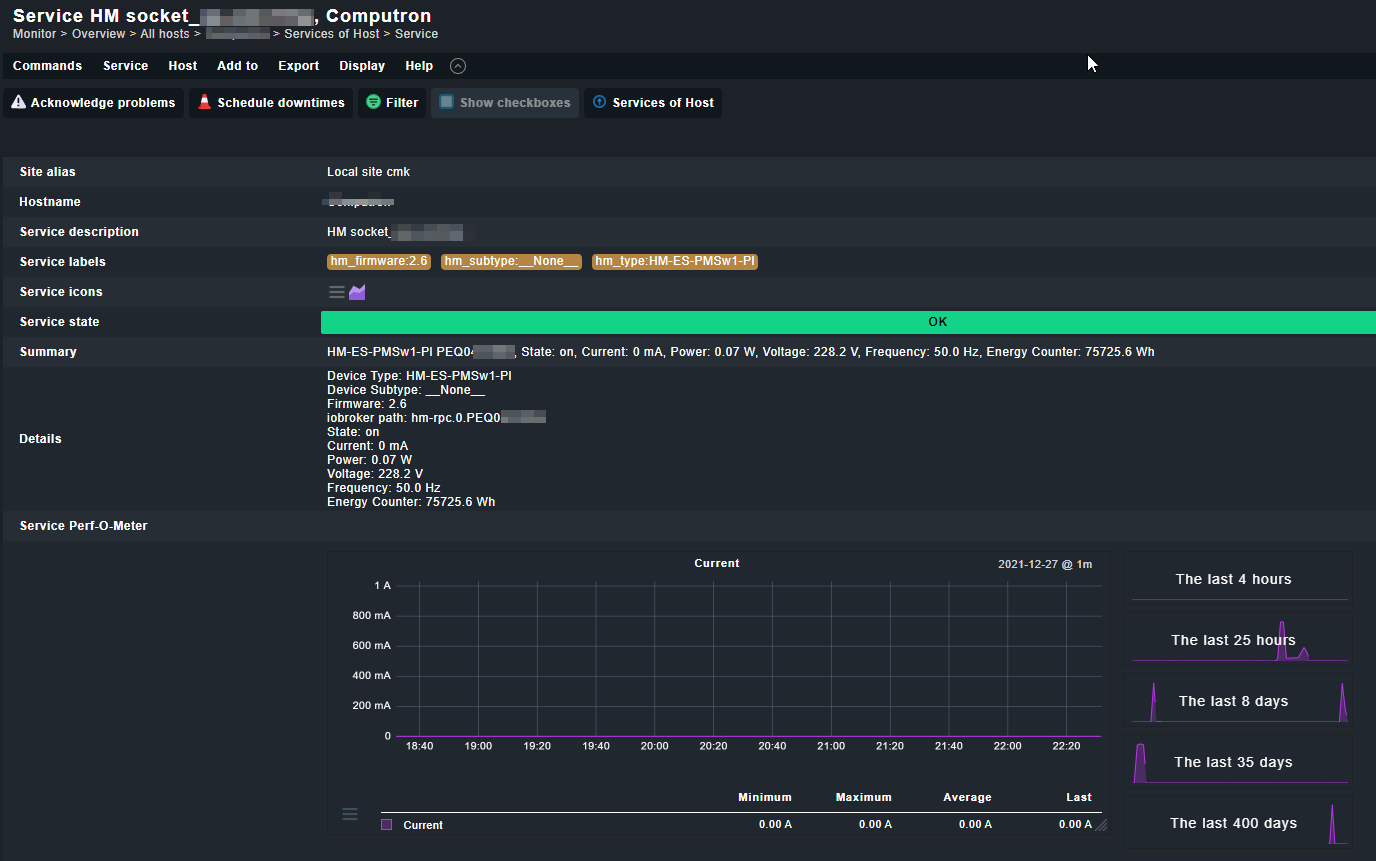Click the Last column header in legend
Viewport: 1376px width, 861px height.
tap(1079, 797)
